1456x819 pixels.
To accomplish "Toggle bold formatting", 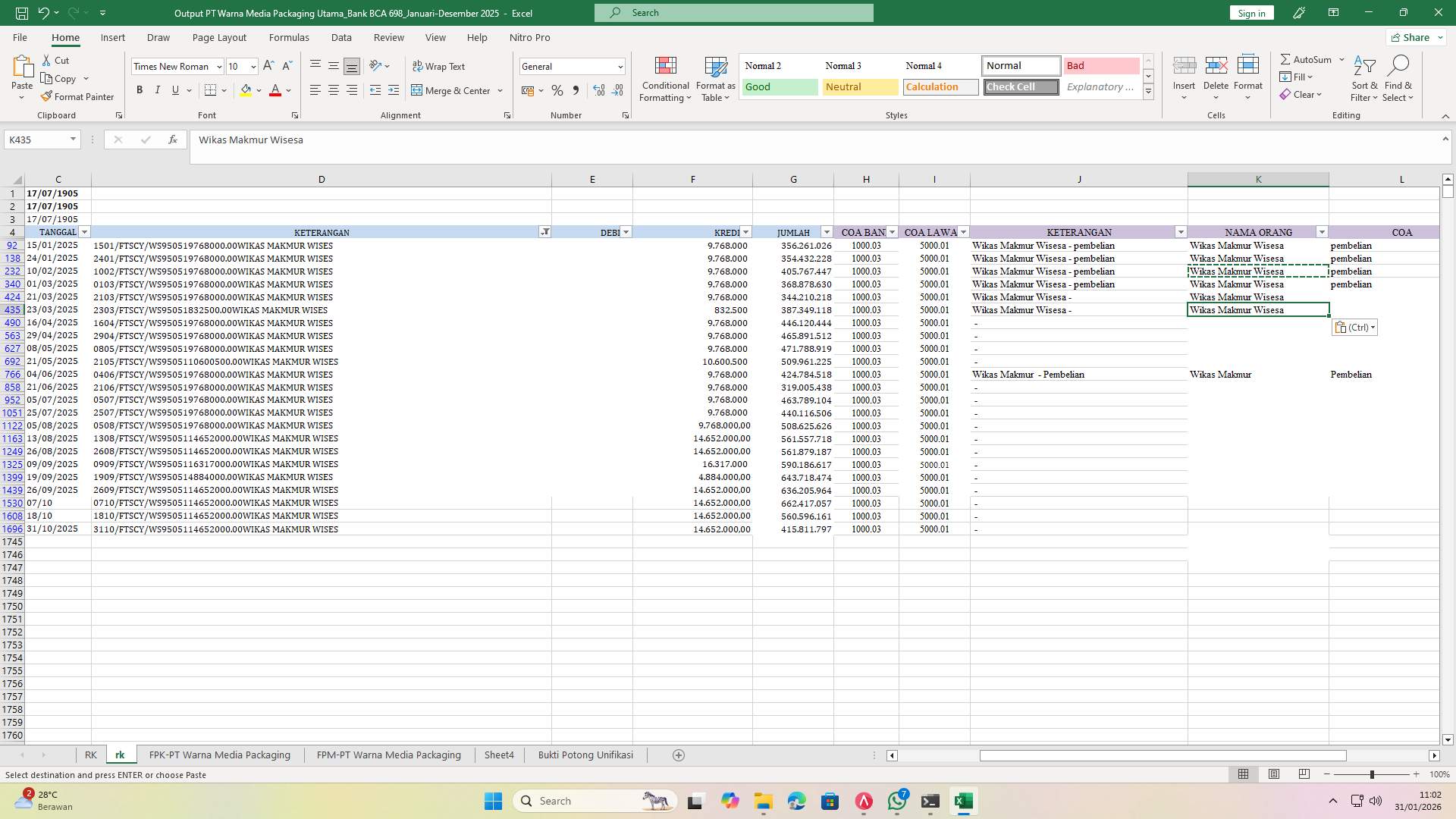I will (140, 89).
